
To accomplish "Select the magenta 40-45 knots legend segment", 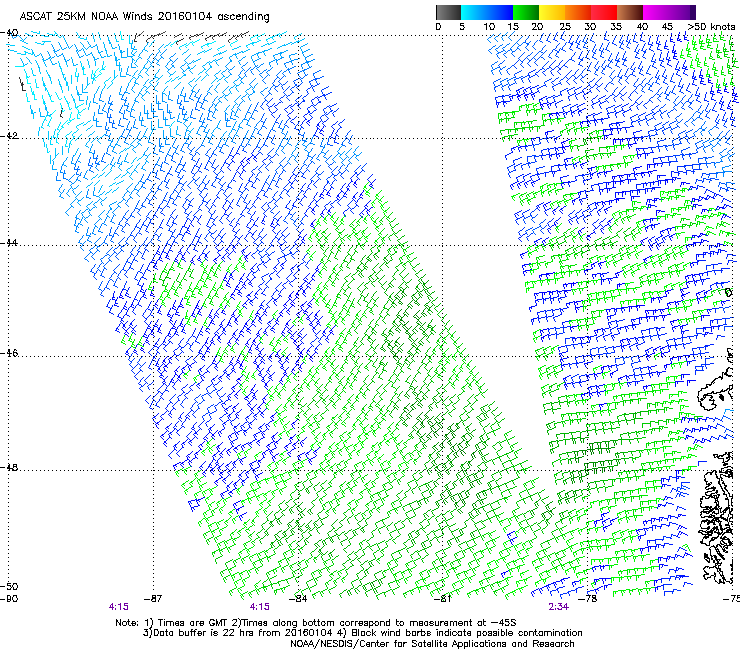I will click(656, 12).
